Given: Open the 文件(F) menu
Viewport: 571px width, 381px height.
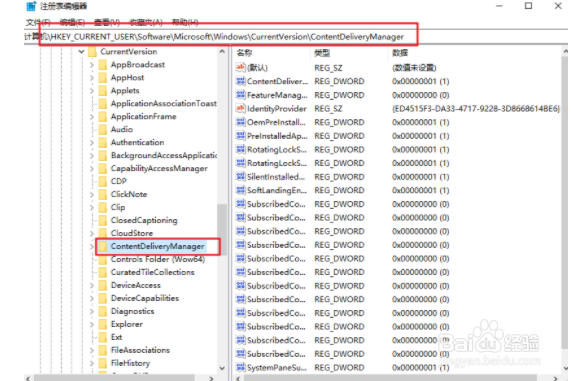Looking at the screenshot, I should [38, 23].
